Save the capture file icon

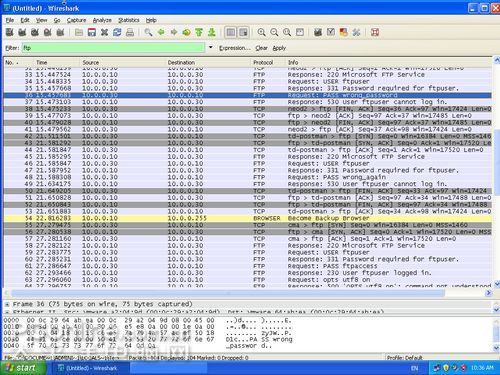pos(92,32)
